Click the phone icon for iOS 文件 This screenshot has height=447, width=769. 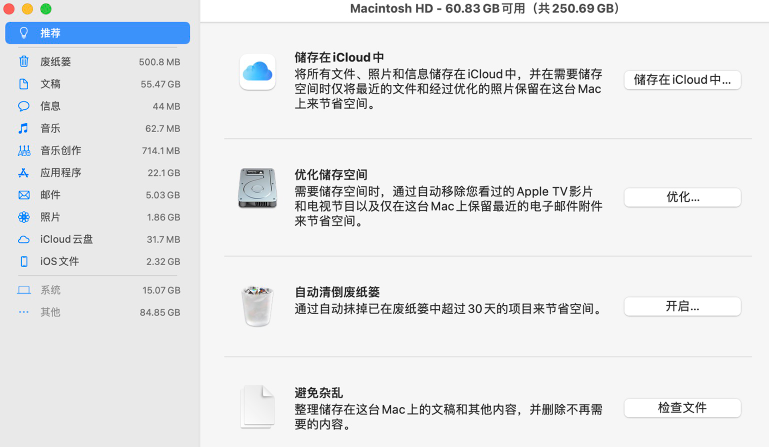24,262
